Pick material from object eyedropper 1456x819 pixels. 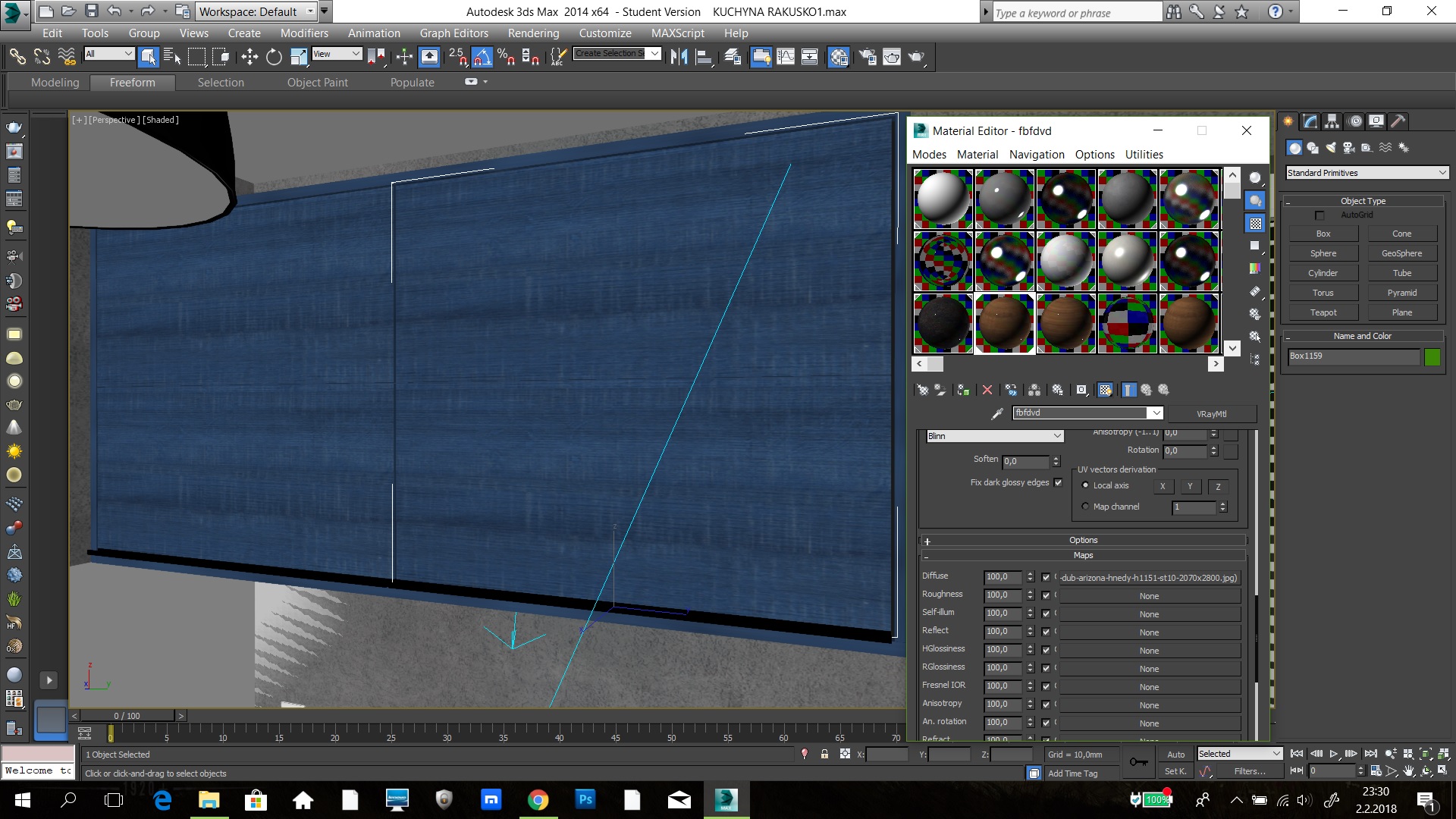tap(997, 413)
